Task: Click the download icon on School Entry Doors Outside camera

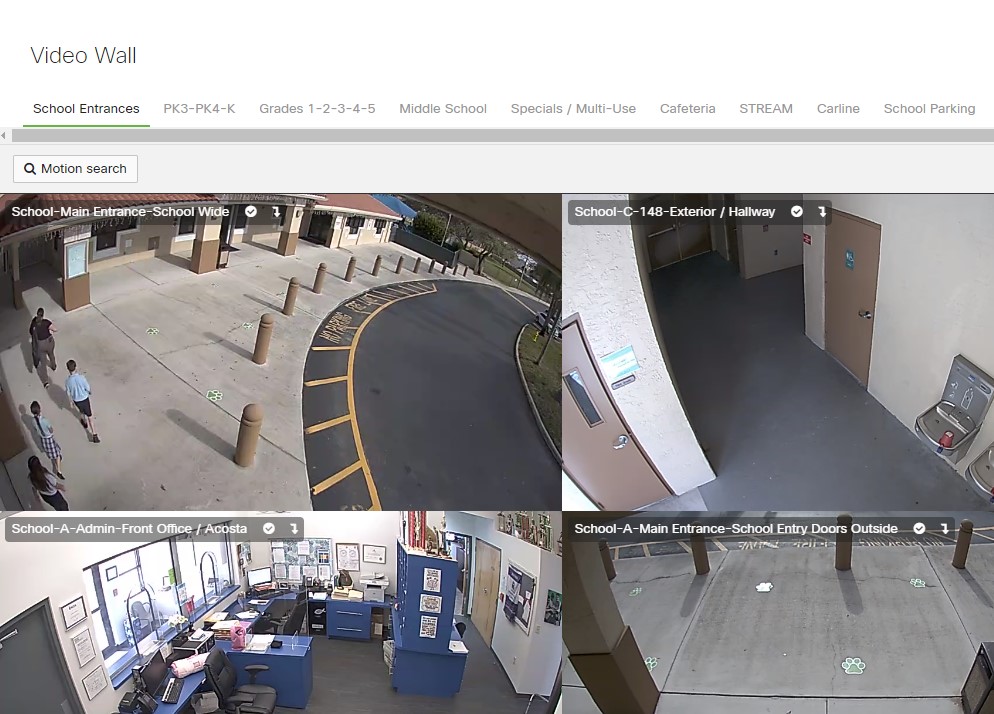Action: [942, 528]
